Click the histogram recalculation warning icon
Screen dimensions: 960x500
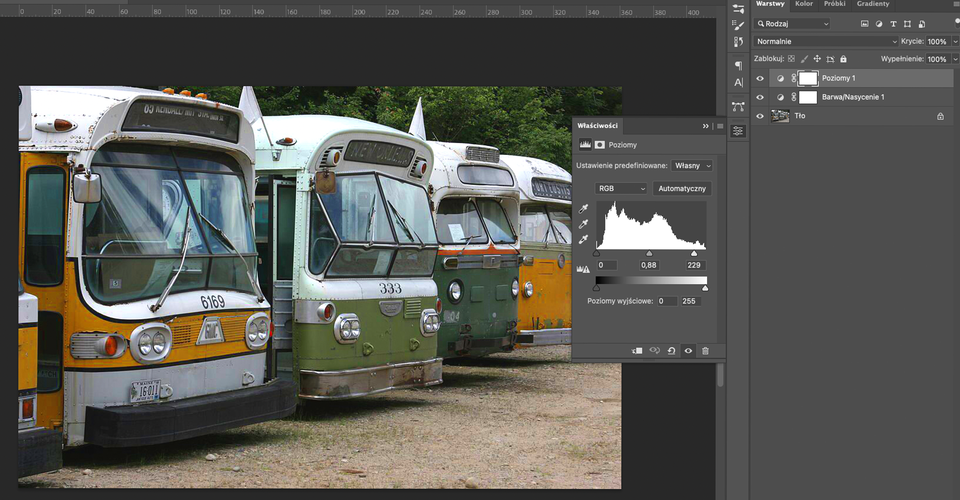click(583, 269)
